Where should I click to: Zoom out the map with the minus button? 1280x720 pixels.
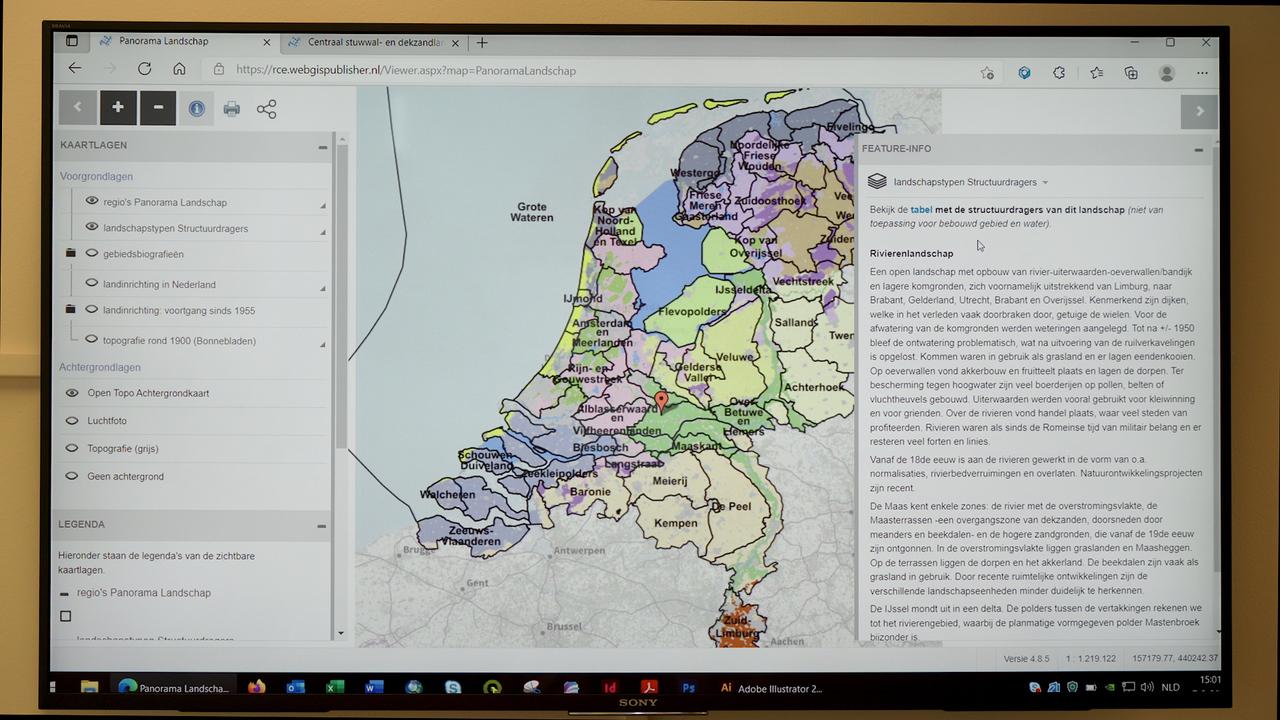tap(158, 108)
